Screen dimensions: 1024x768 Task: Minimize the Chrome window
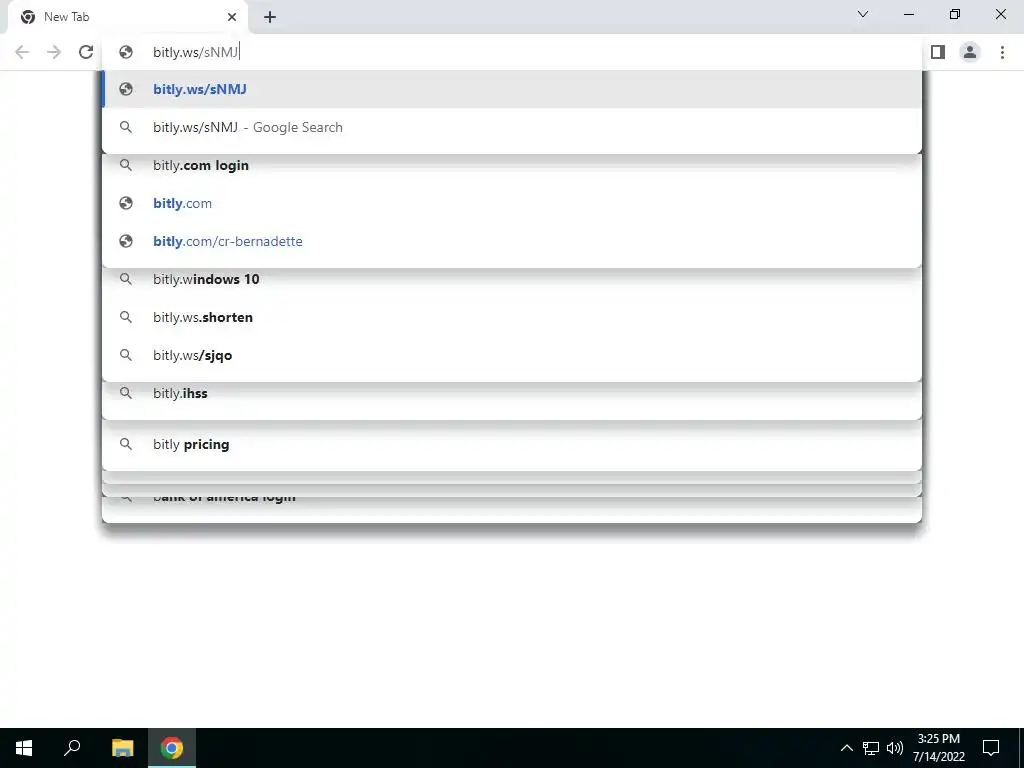[x=908, y=14]
